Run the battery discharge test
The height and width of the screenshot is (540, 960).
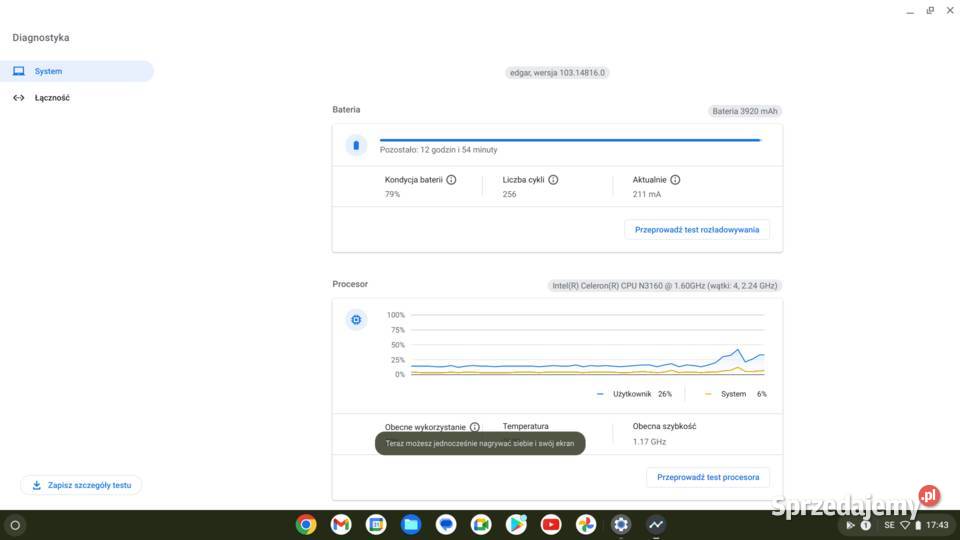[697, 230]
